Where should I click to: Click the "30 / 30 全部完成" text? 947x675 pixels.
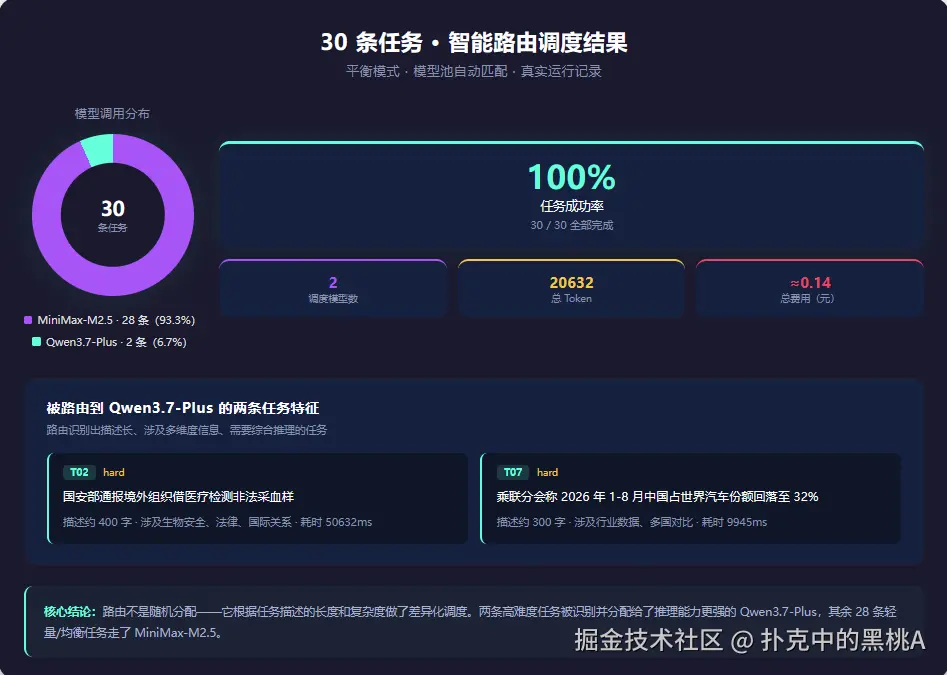[x=572, y=225]
